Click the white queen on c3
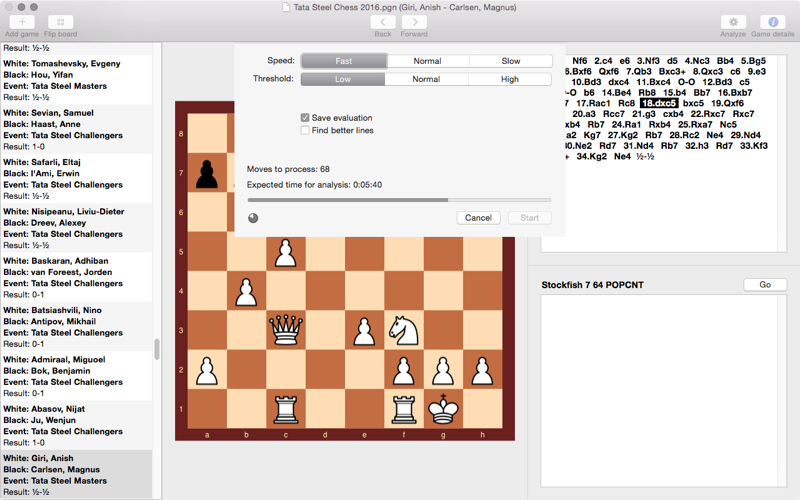 coord(286,330)
